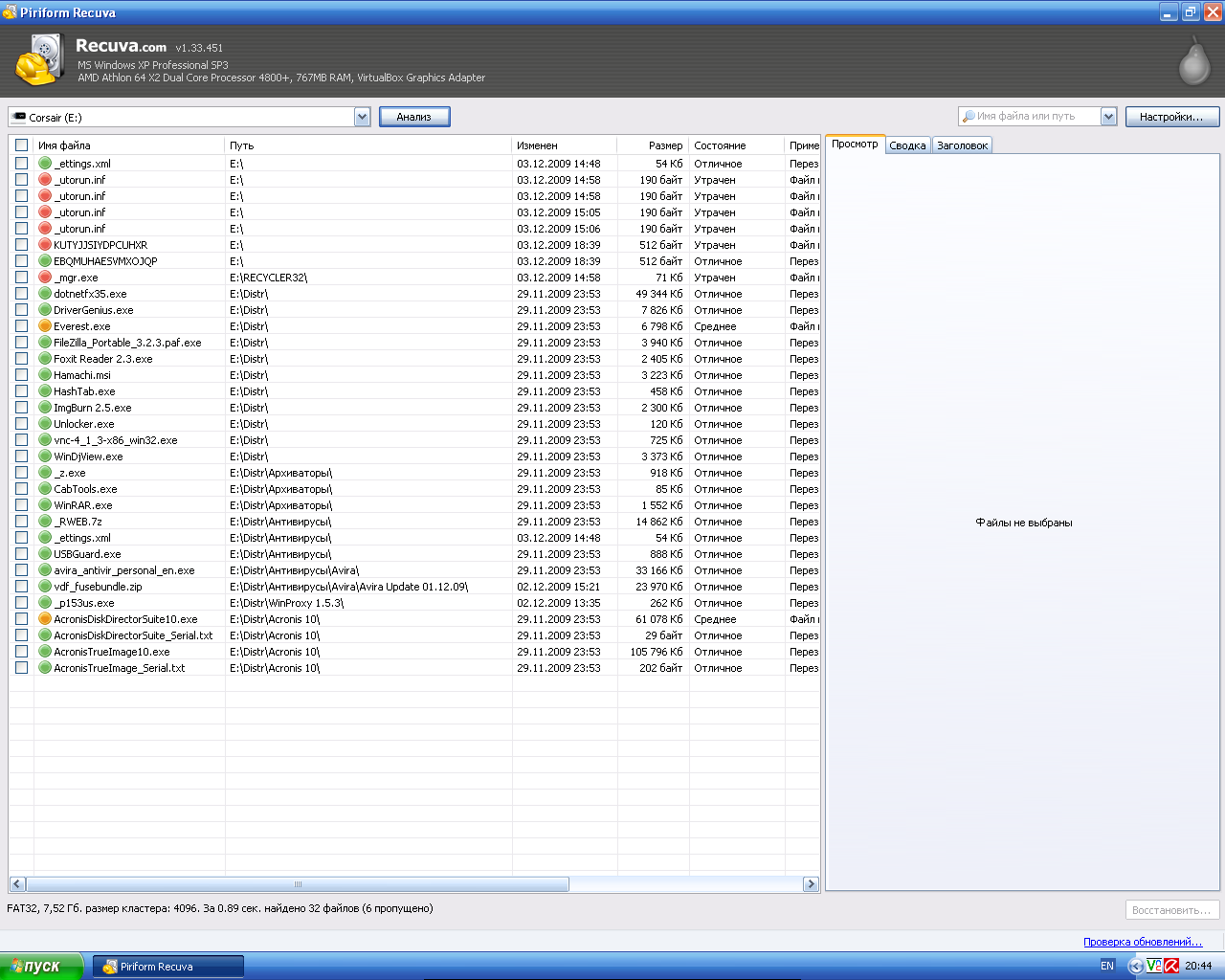Open the пуск Start menu
The width and height of the screenshot is (1225, 980).
41,967
